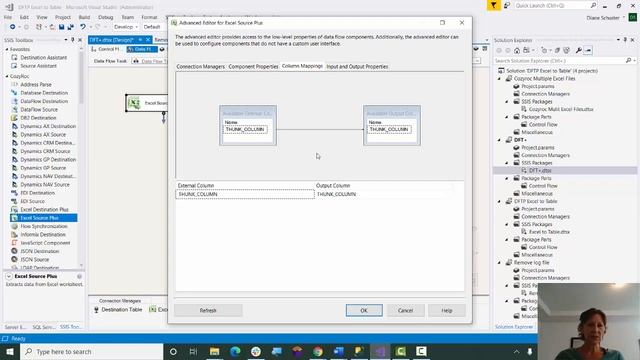Select Excel Destination Plus toolbox item
The image size is (640, 360).
(44, 209)
